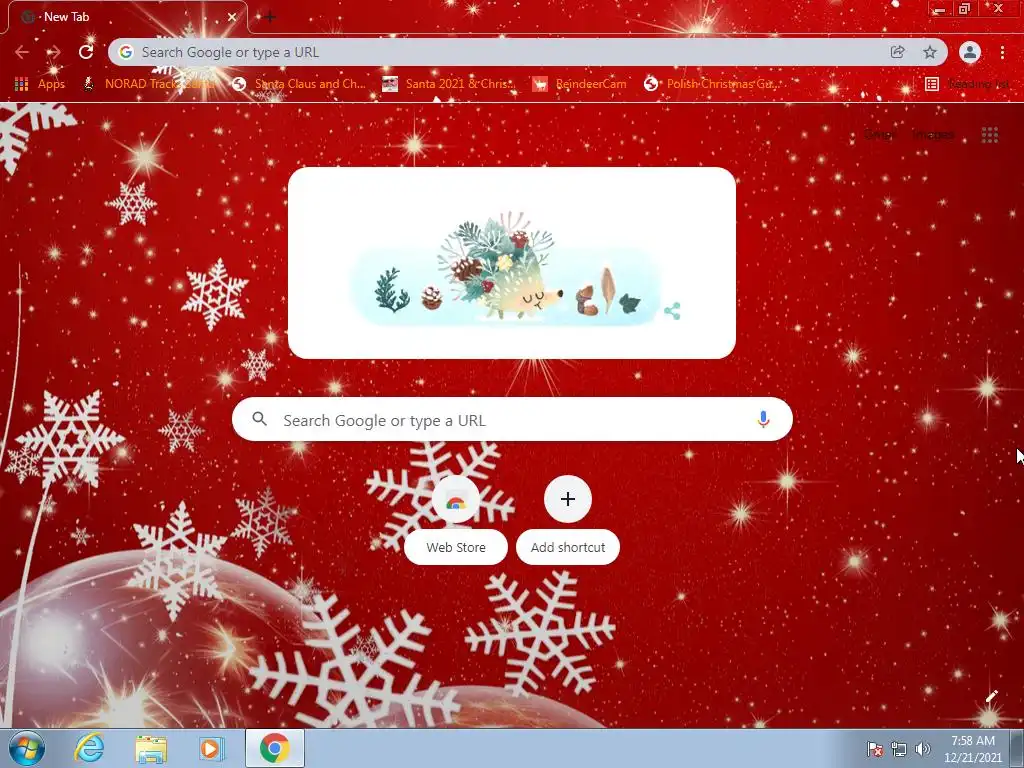
Task: Reload the page with the refresh icon
Action: (x=86, y=52)
